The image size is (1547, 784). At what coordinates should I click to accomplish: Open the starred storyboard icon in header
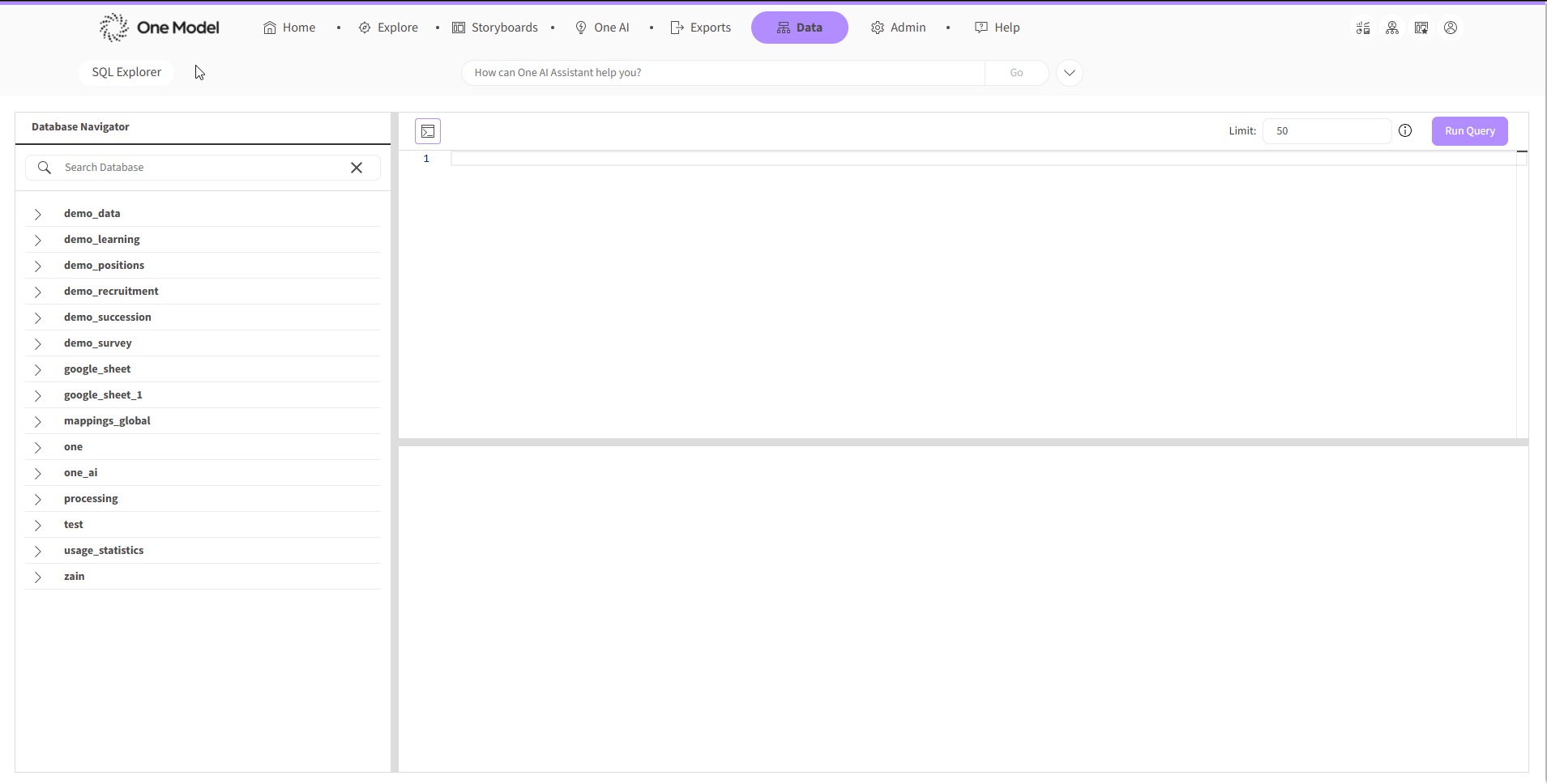click(x=1421, y=28)
